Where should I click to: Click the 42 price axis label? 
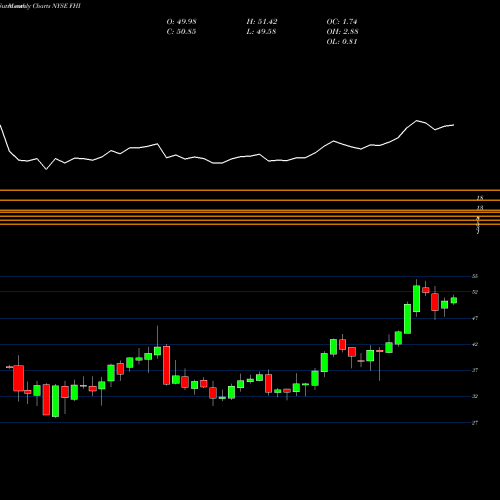475,344
